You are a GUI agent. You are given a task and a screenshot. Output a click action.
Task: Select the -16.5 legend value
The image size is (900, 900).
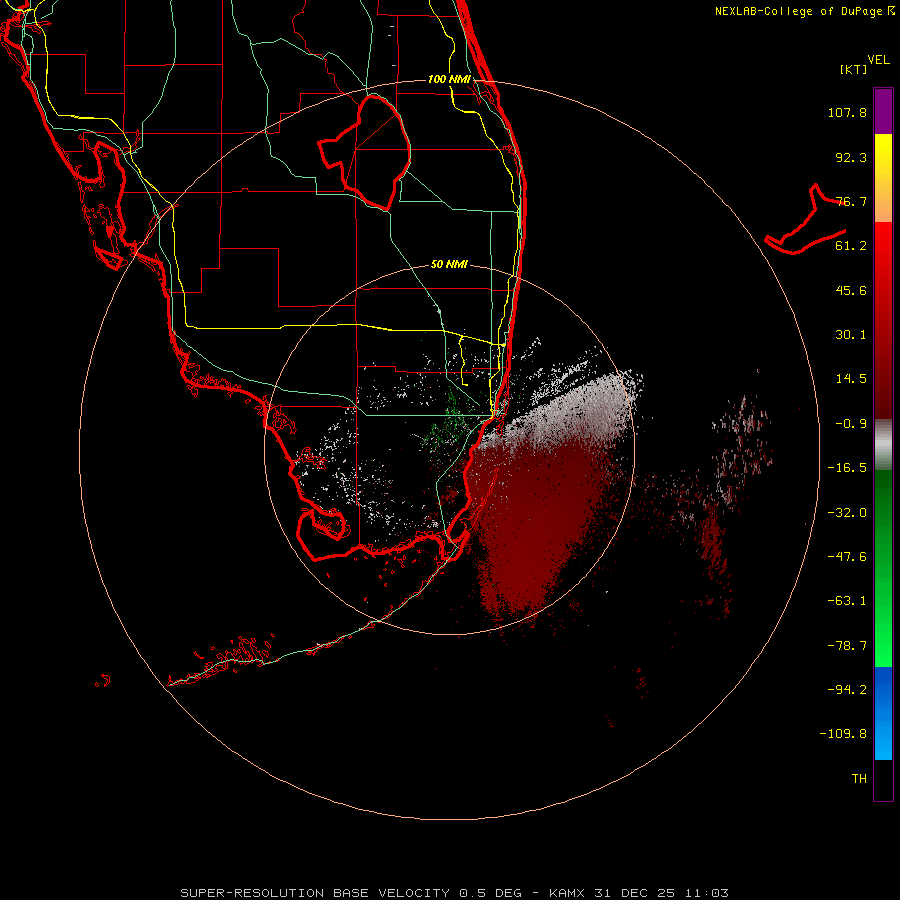pos(847,468)
